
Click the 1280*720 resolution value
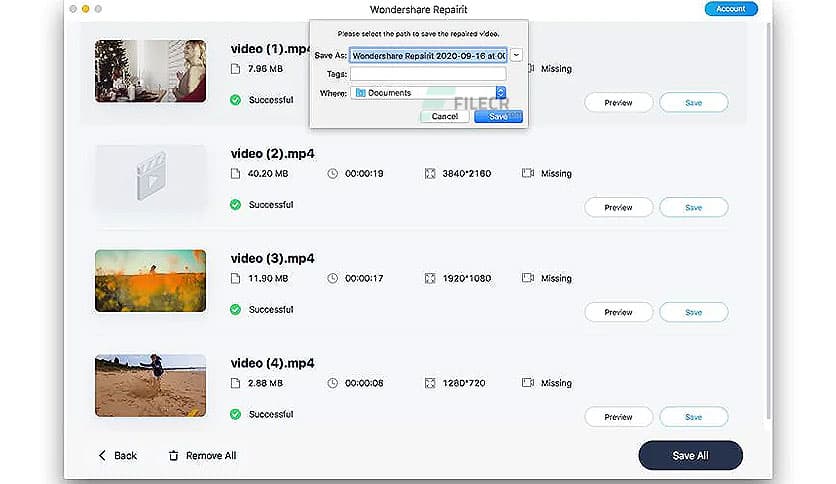tap(464, 383)
